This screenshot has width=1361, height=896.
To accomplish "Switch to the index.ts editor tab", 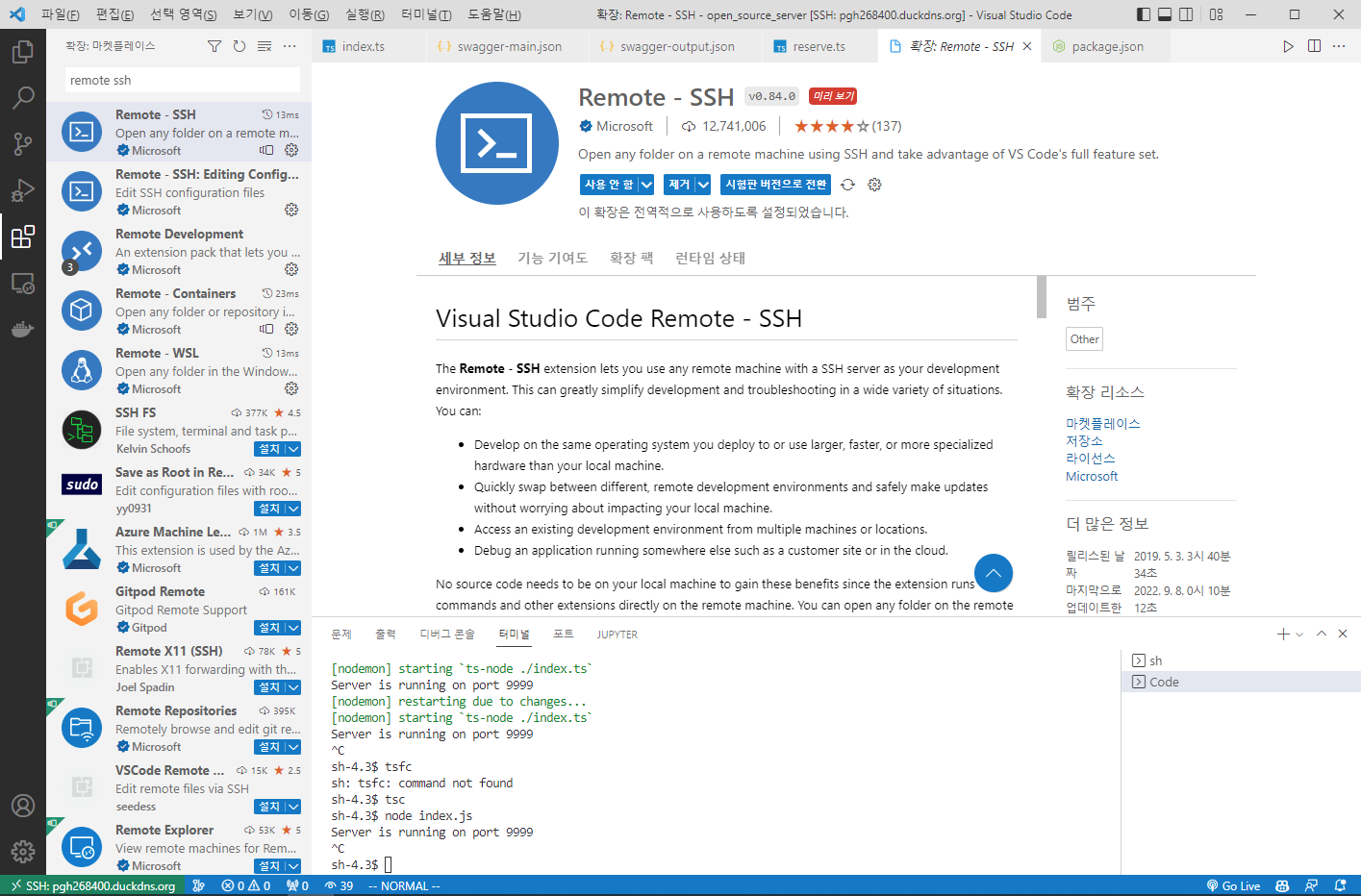I will (x=363, y=46).
